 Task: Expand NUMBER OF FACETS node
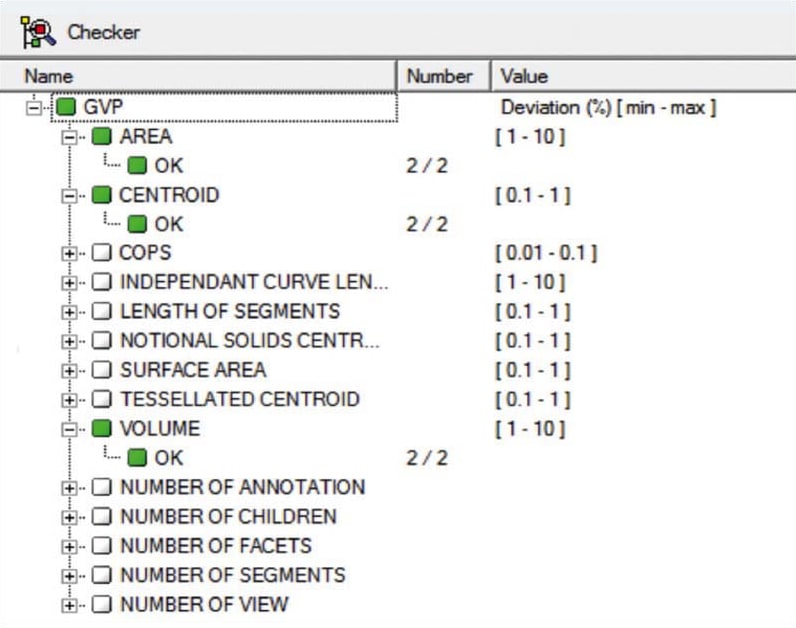[69, 547]
